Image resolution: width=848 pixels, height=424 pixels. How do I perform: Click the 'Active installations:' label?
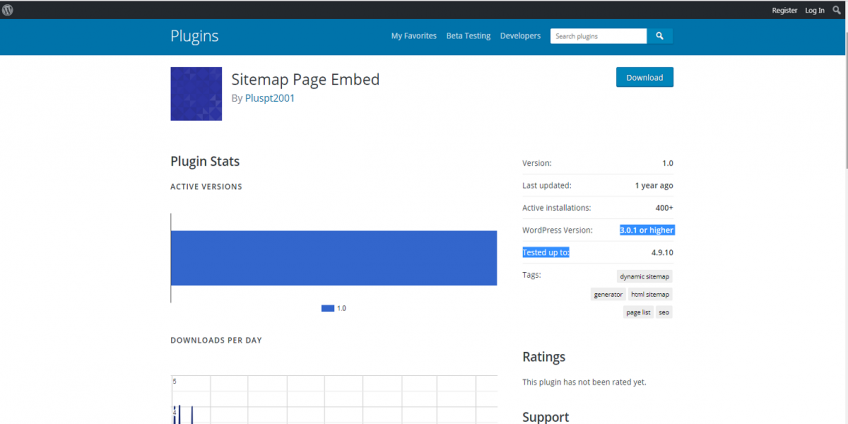point(556,208)
